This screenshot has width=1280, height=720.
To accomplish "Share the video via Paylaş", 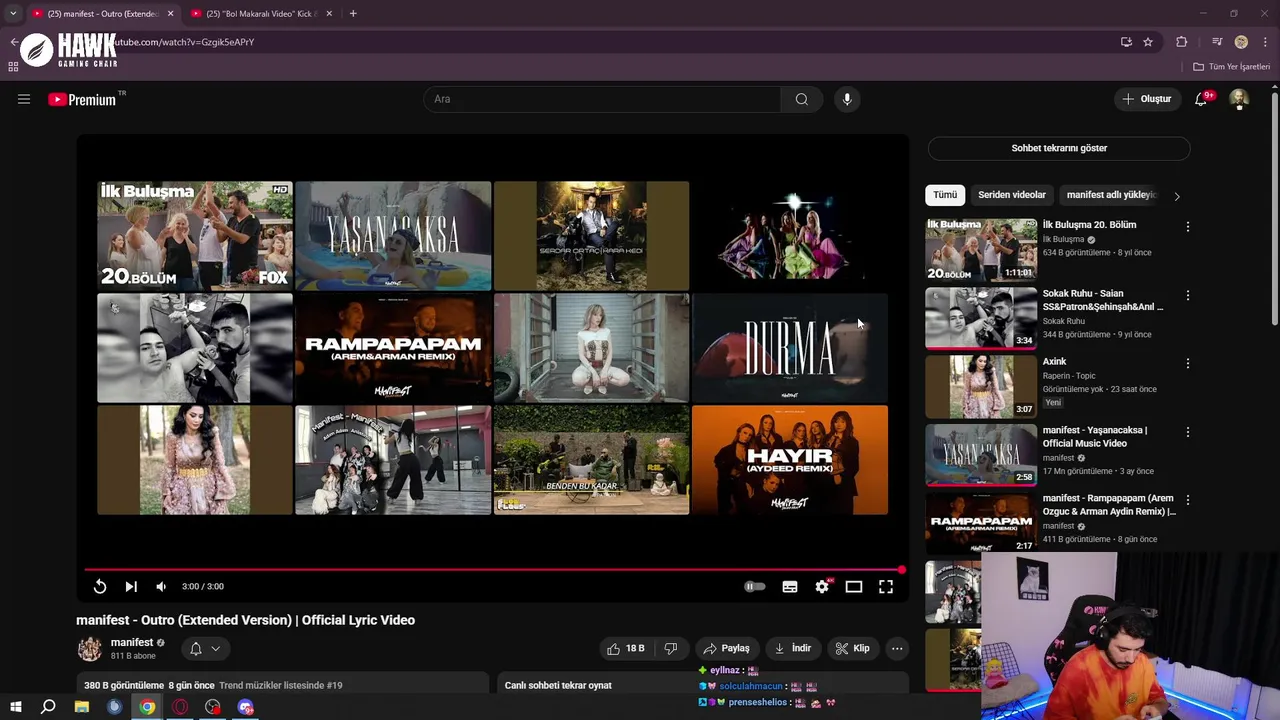I will [727, 648].
